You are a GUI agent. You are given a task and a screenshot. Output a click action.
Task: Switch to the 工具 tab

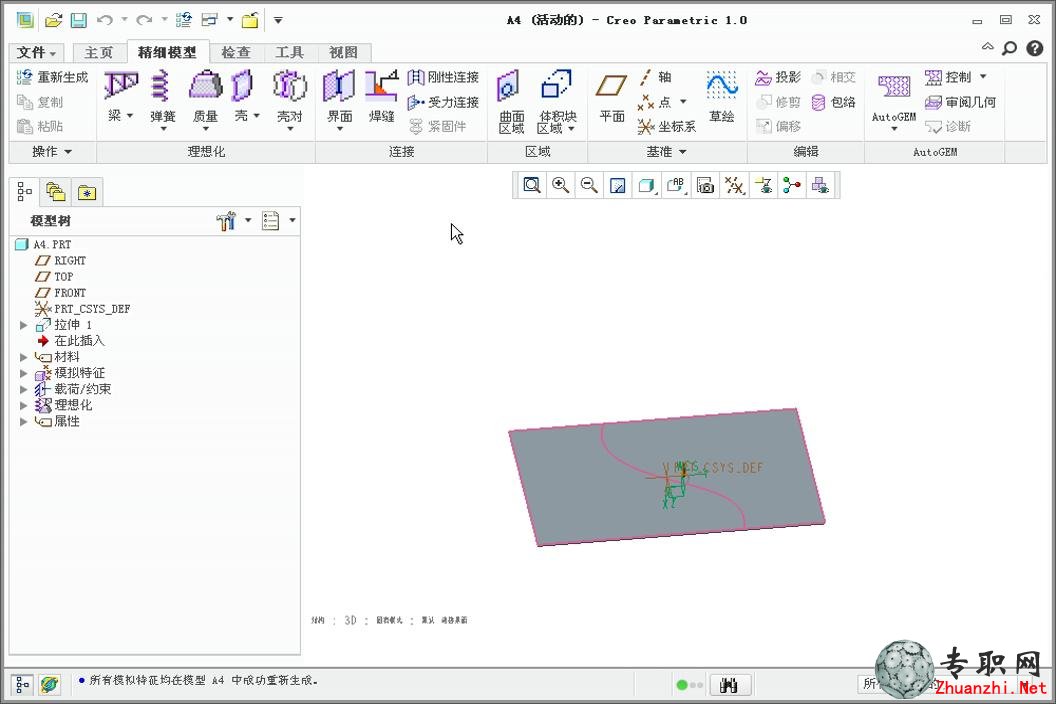290,53
